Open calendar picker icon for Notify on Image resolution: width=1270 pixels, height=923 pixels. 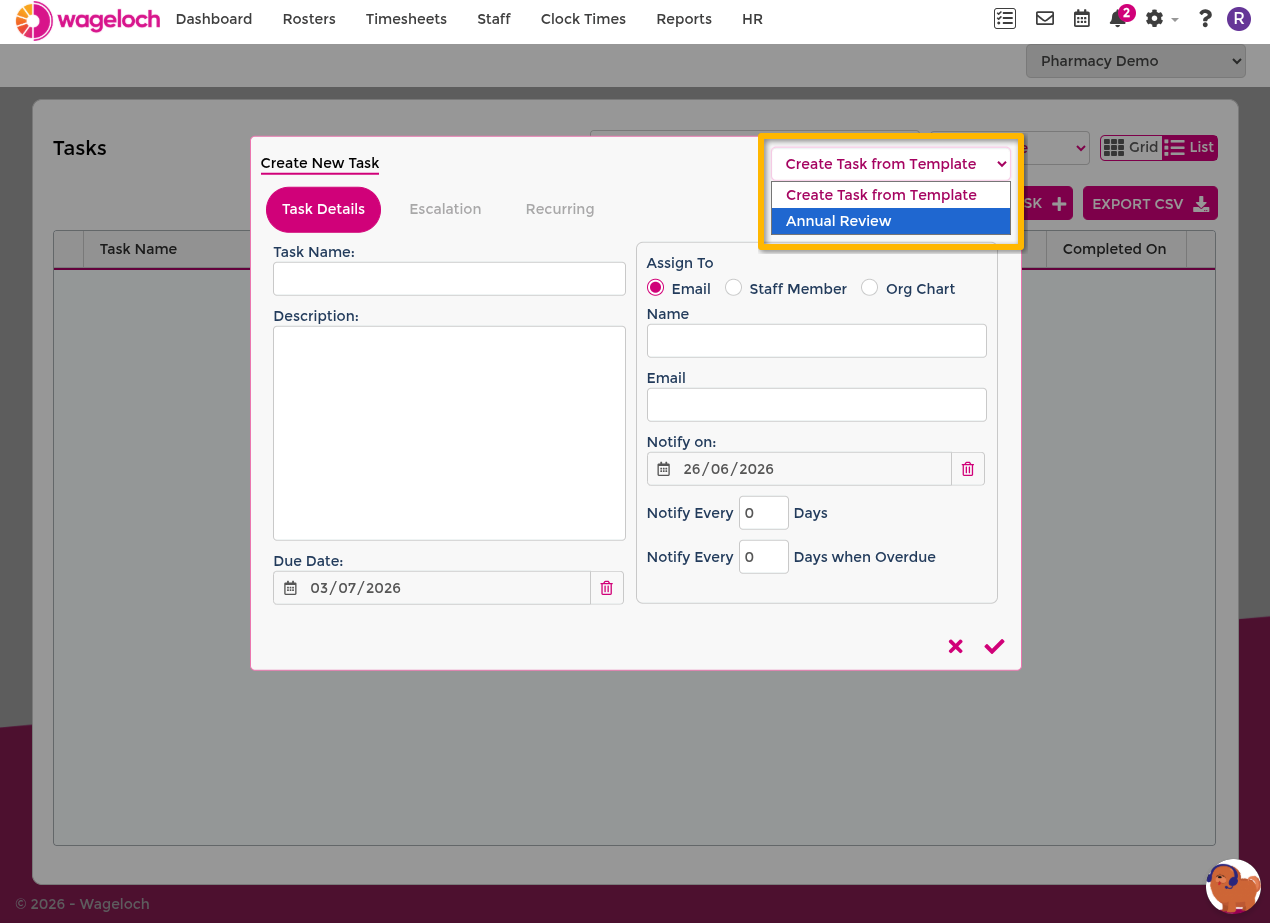click(x=663, y=469)
